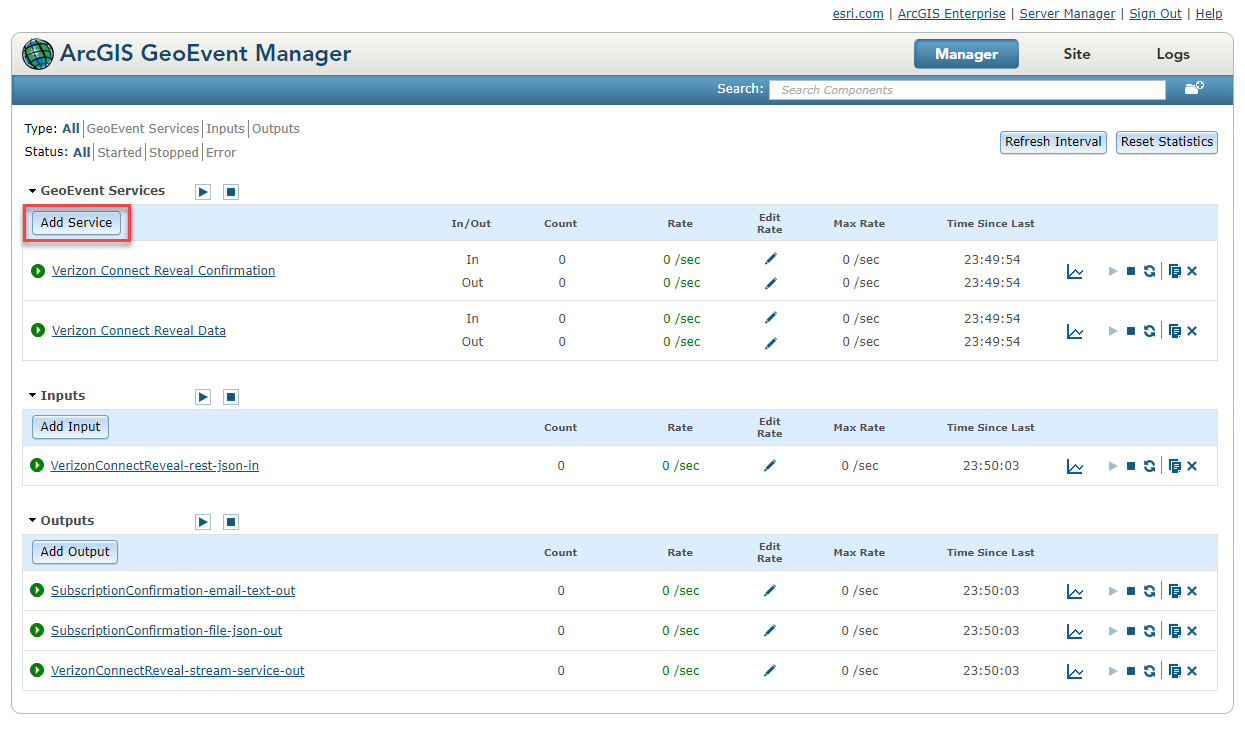The width and height of the screenshot is (1245, 752).
Task: Copy SubscriptionConfirmation-email-text-out output
Action: coord(1175,591)
